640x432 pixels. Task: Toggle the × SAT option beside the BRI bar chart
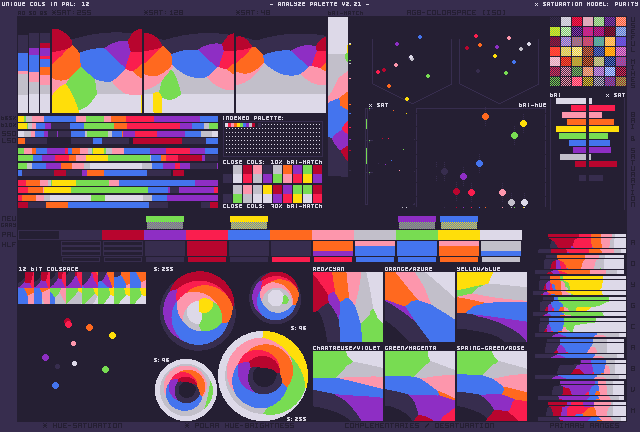615,95
